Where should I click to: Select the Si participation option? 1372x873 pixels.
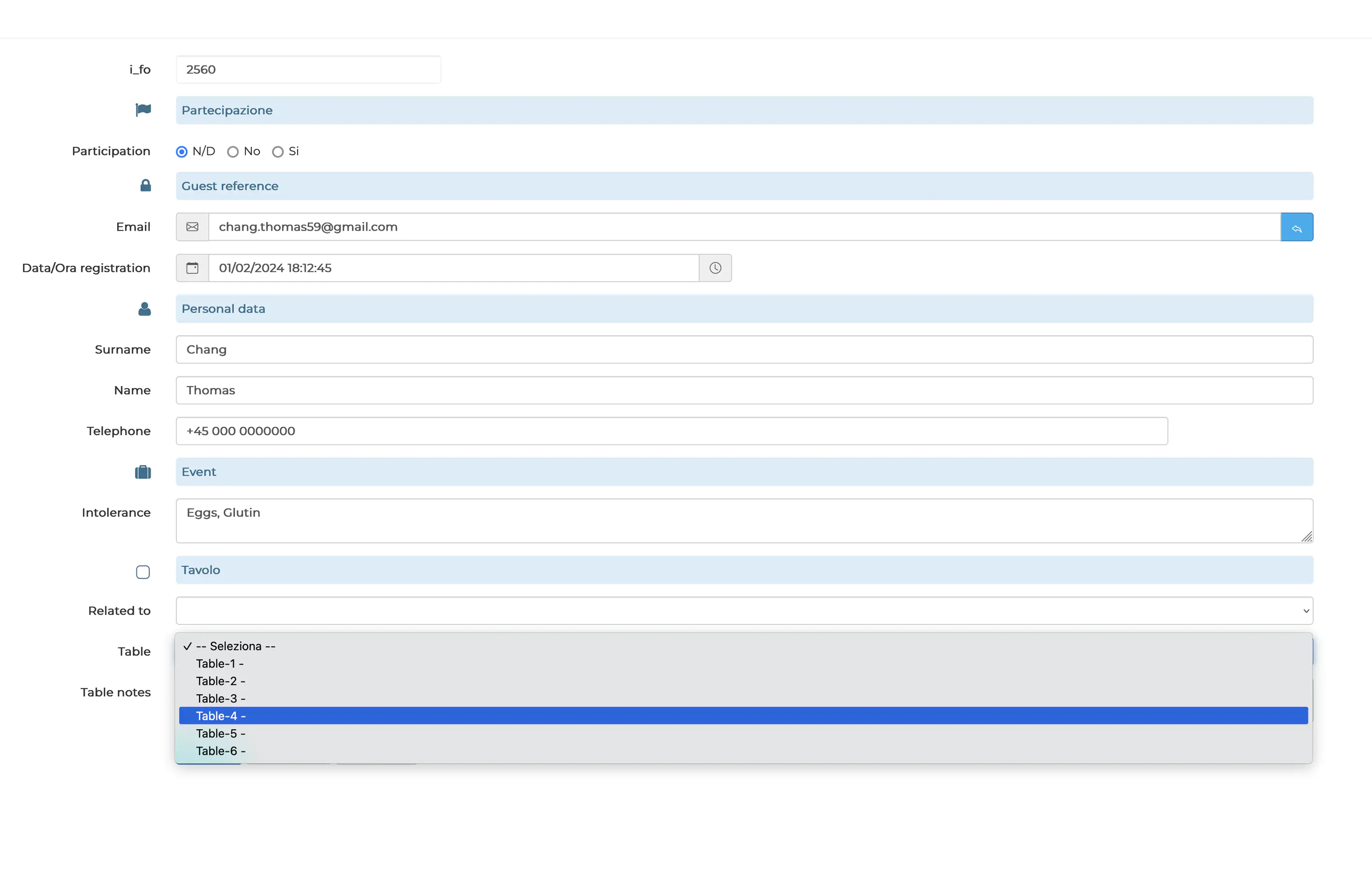click(278, 152)
